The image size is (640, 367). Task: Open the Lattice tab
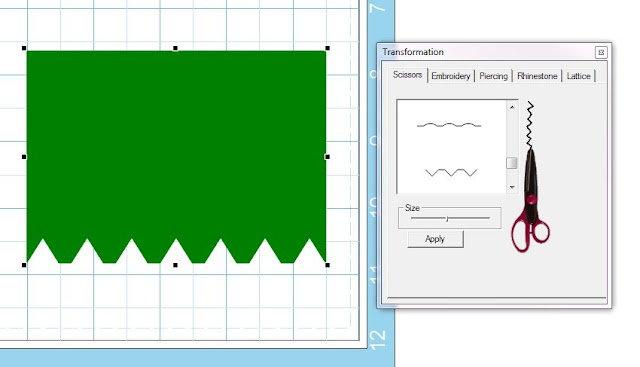tap(578, 76)
